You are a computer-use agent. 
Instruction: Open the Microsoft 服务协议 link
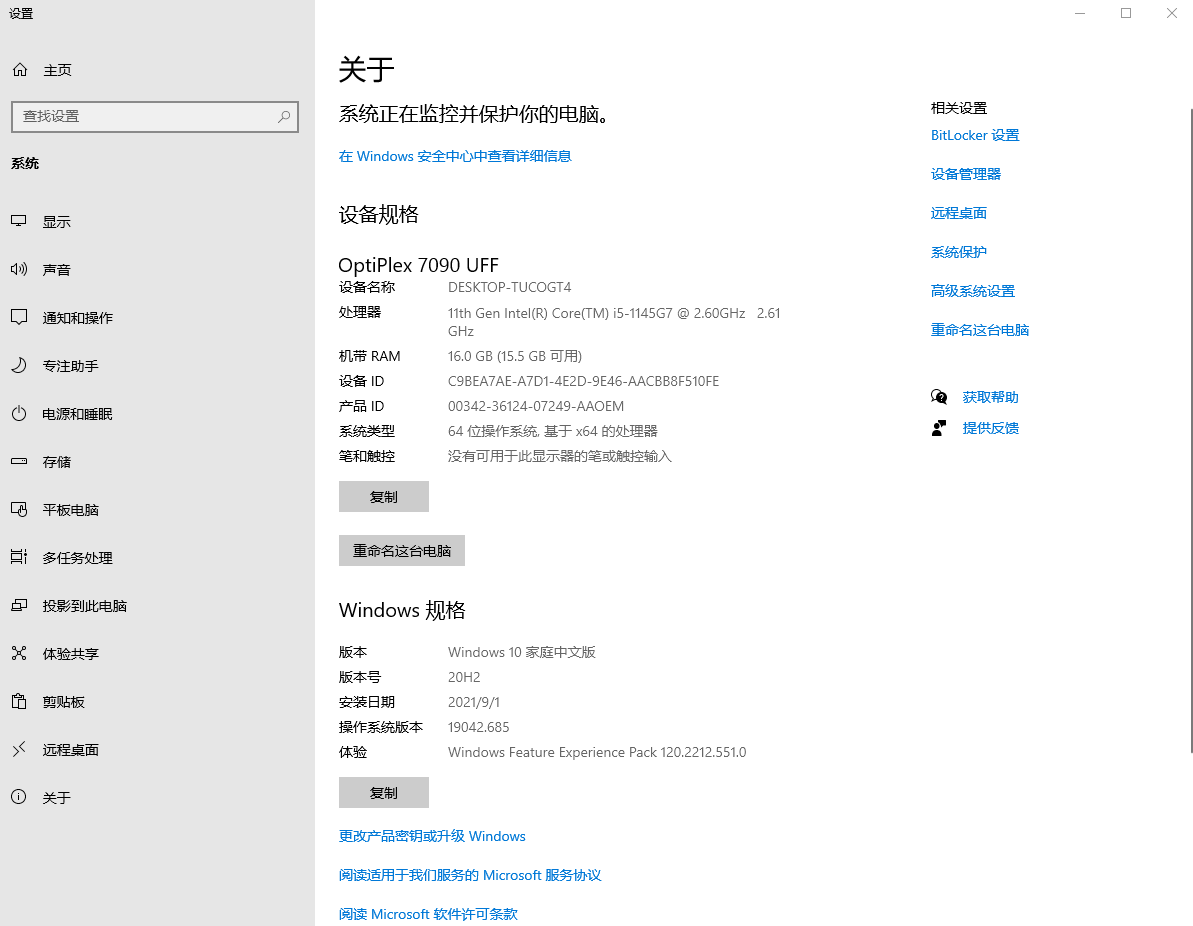click(x=470, y=874)
